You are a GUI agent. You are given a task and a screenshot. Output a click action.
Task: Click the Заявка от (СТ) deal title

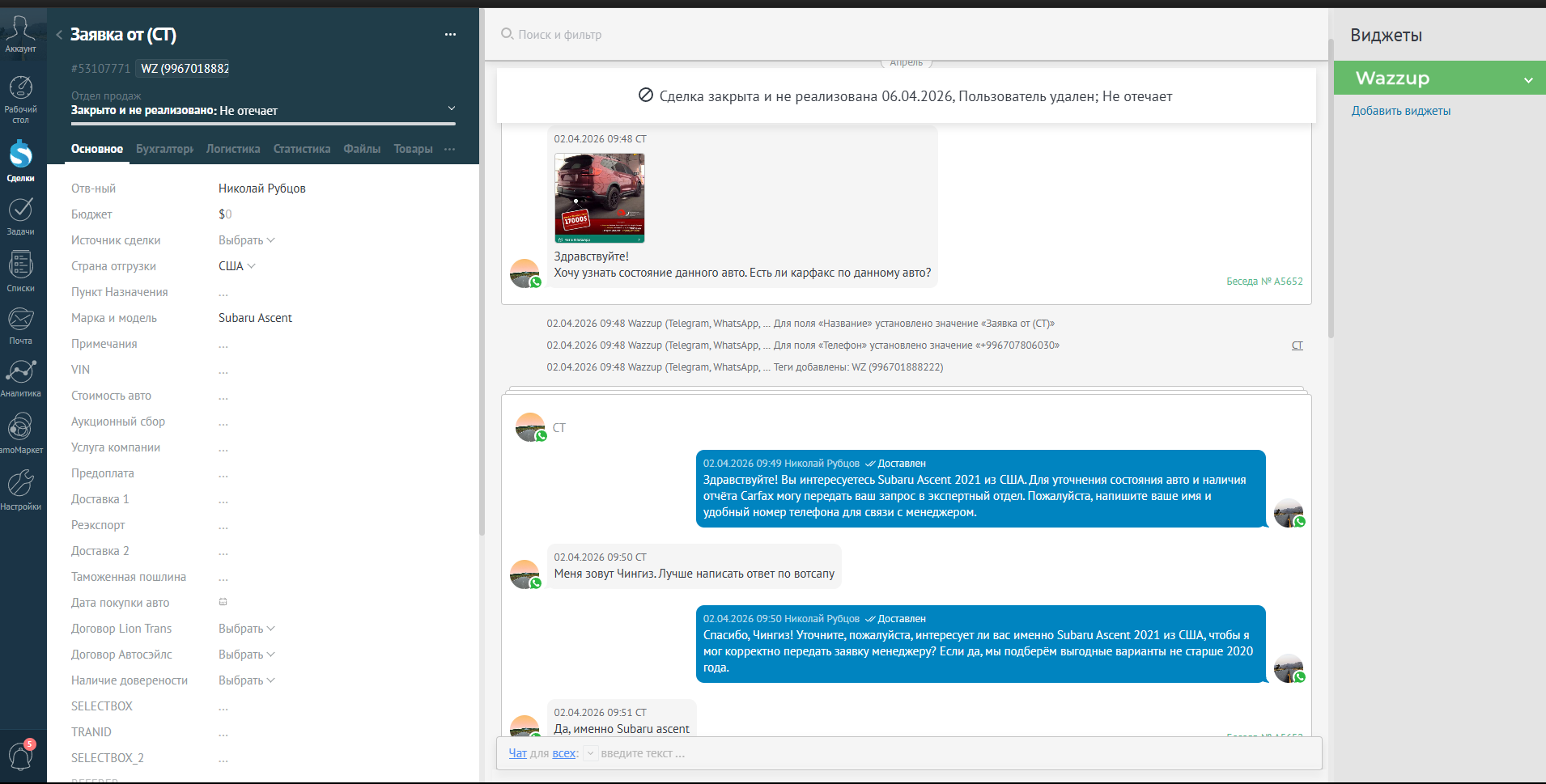tap(123, 35)
